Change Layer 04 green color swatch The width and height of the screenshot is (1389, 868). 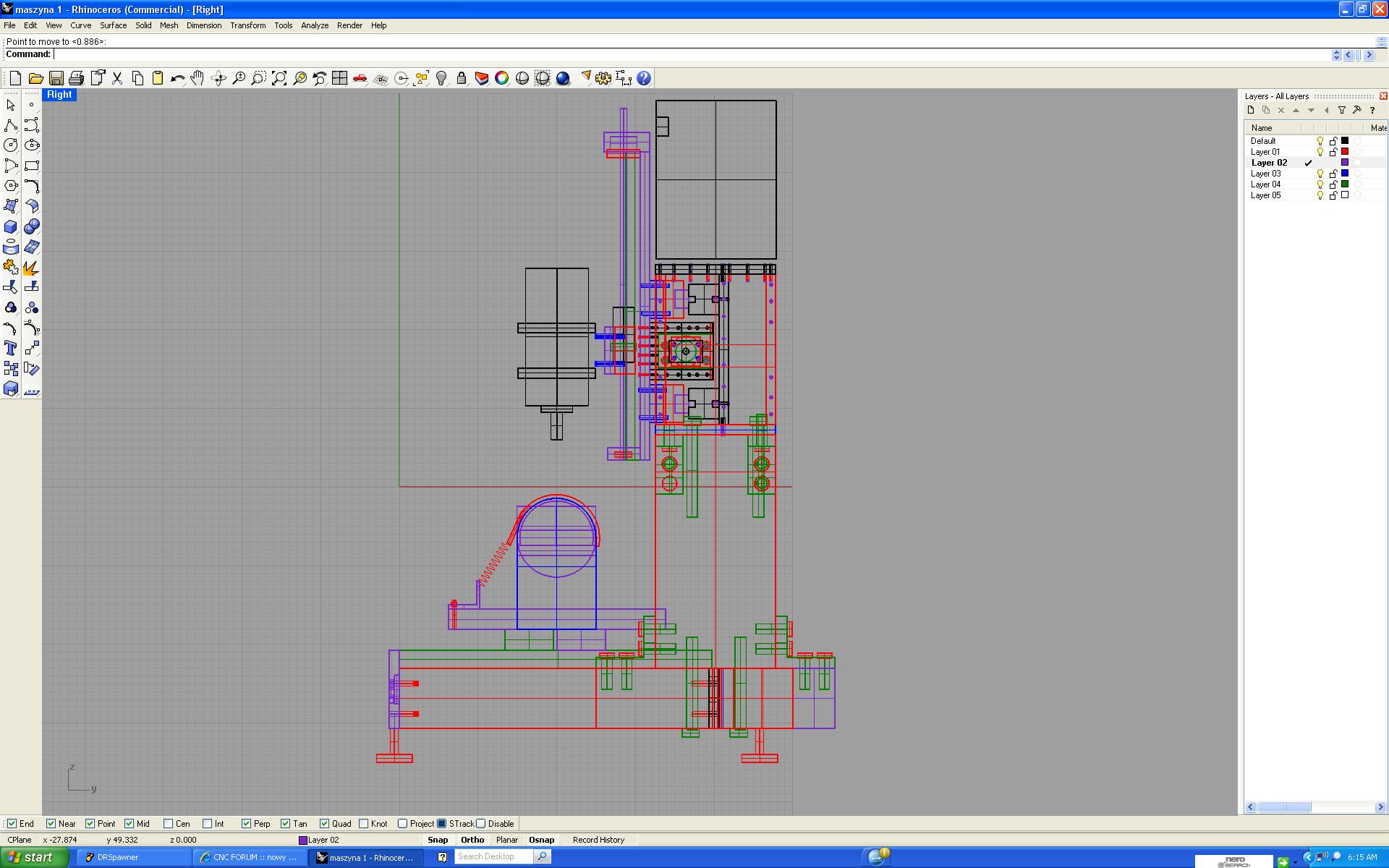[1345, 184]
